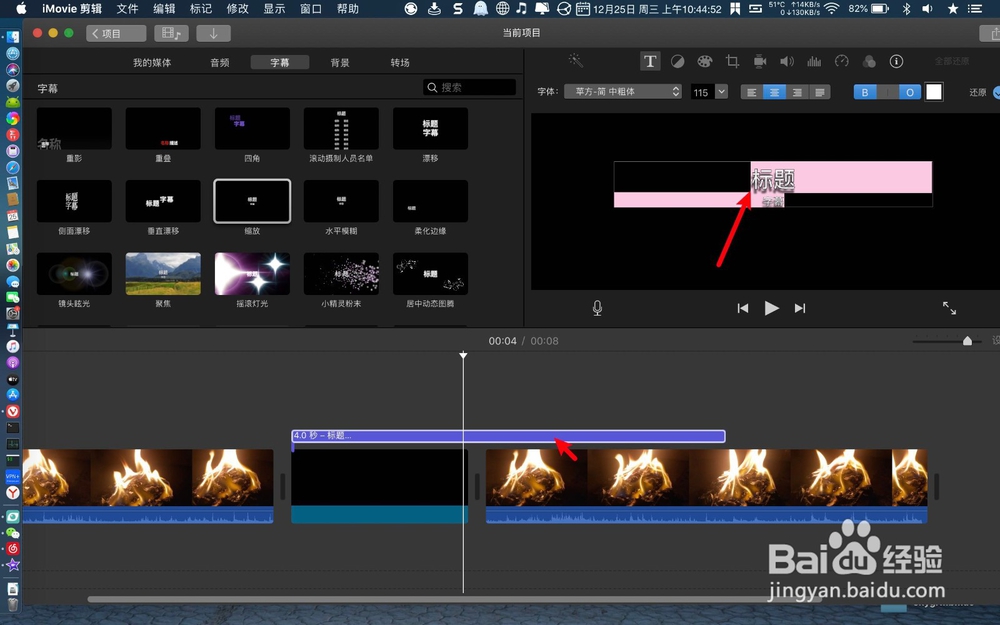Switch to 背景 tab
This screenshot has height=625, width=1000.
340,62
